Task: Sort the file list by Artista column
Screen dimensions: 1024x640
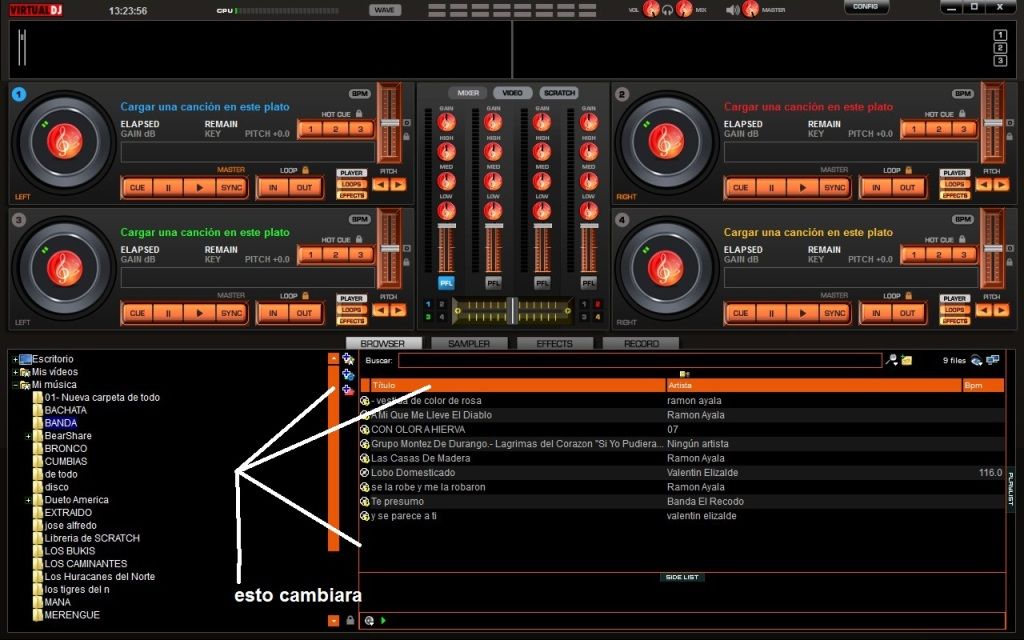Action: pos(813,385)
